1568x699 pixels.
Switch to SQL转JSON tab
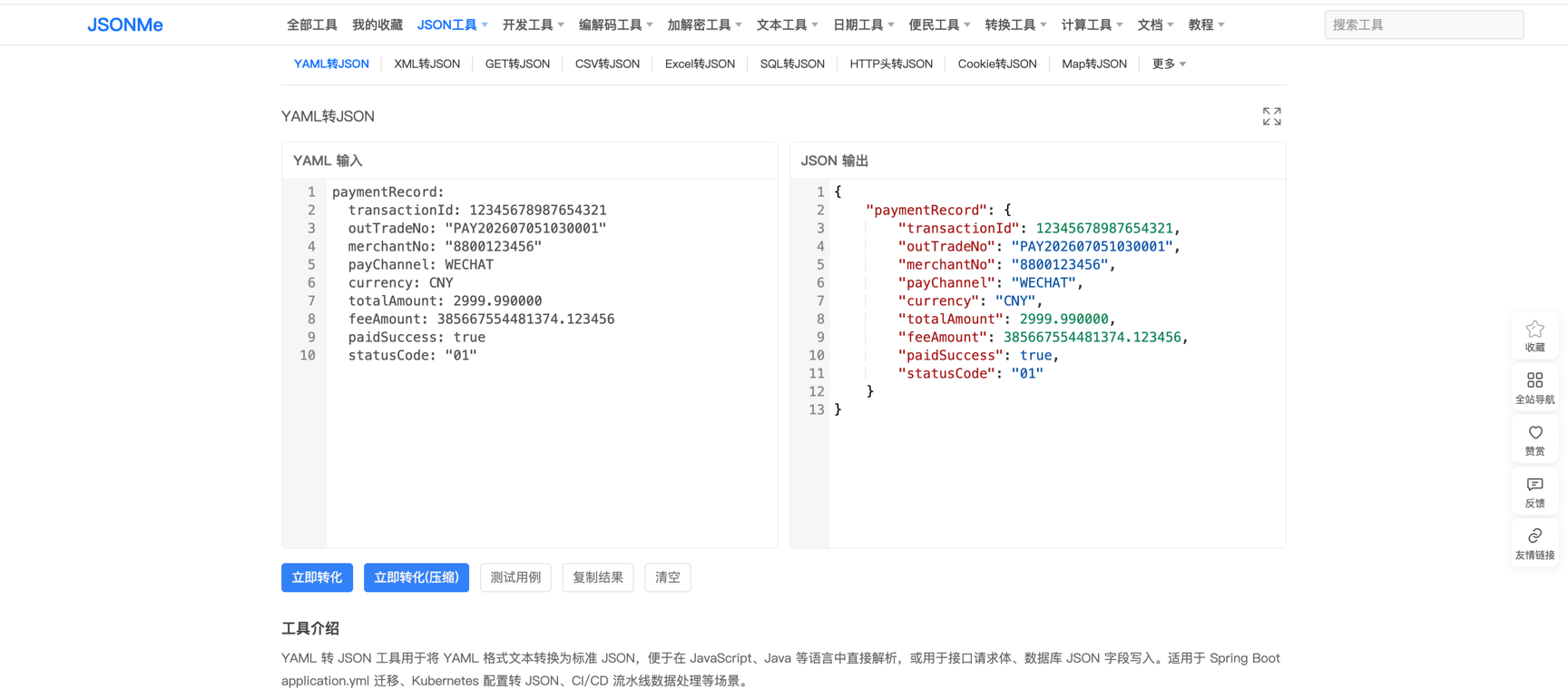click(x=792, y=64)
